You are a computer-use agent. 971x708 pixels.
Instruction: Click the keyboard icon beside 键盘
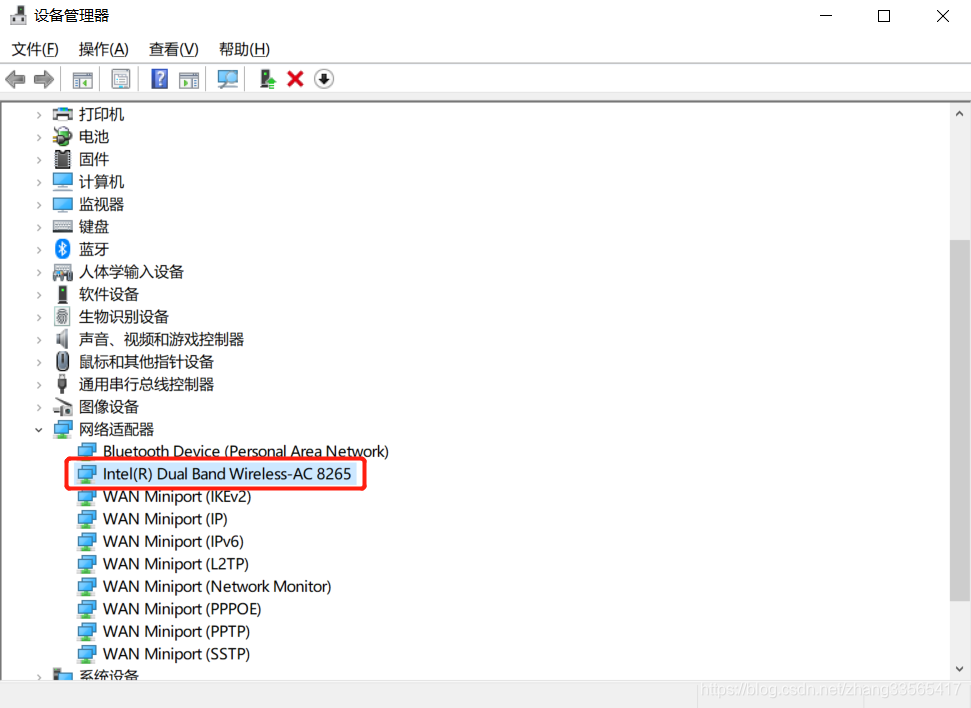pos(63,227)
